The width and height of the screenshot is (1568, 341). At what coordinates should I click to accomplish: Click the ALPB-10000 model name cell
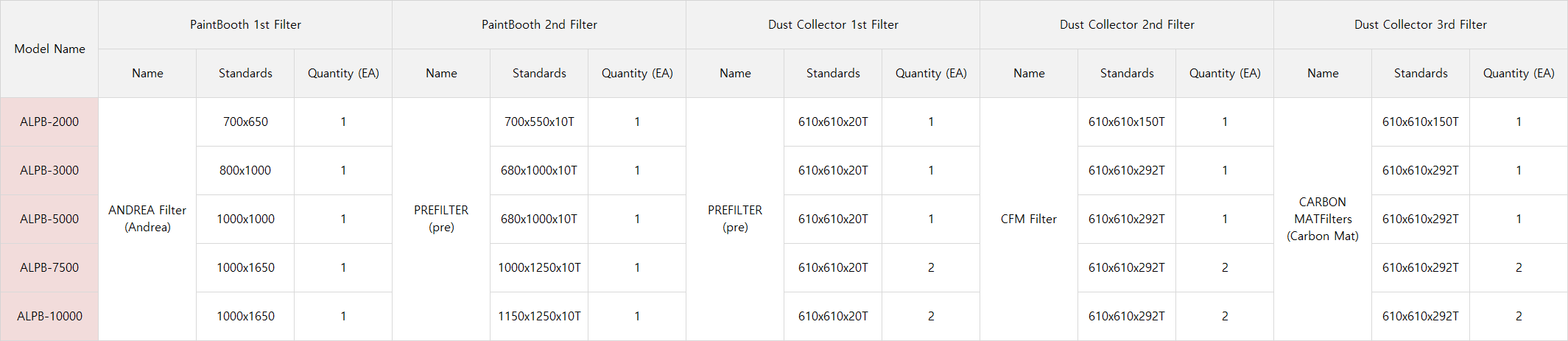[49, 316]
